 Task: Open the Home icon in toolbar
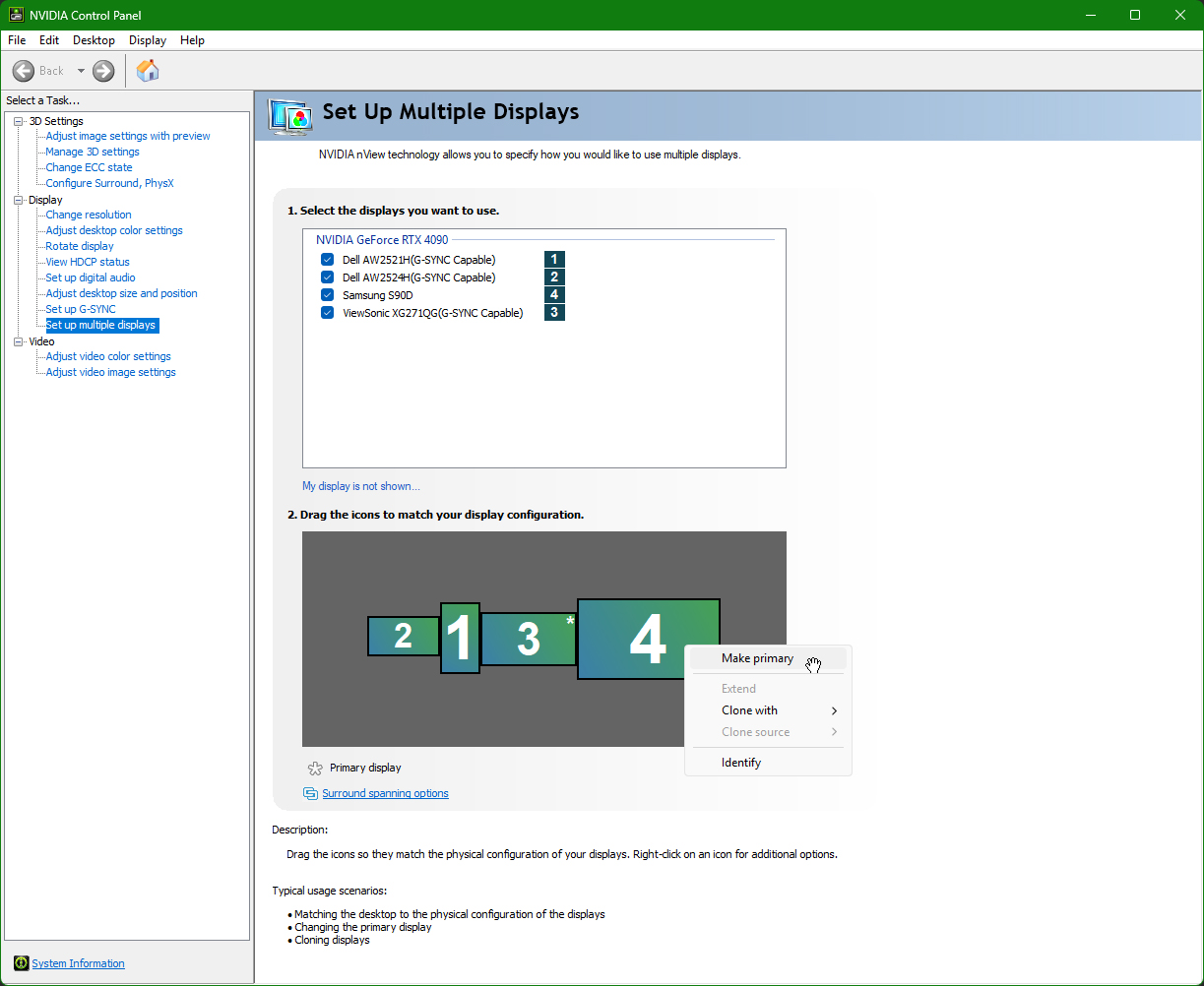pos(148,70)
